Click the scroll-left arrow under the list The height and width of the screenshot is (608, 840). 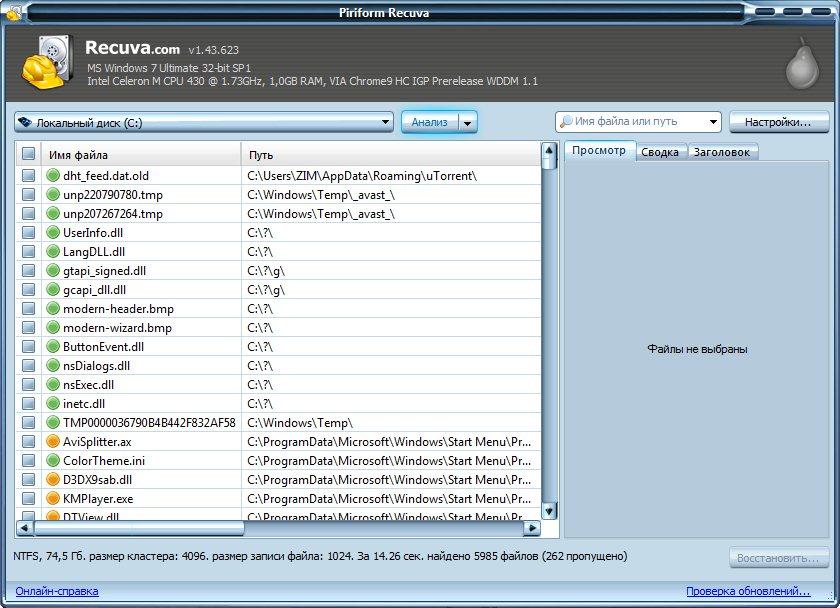[25, 528]
